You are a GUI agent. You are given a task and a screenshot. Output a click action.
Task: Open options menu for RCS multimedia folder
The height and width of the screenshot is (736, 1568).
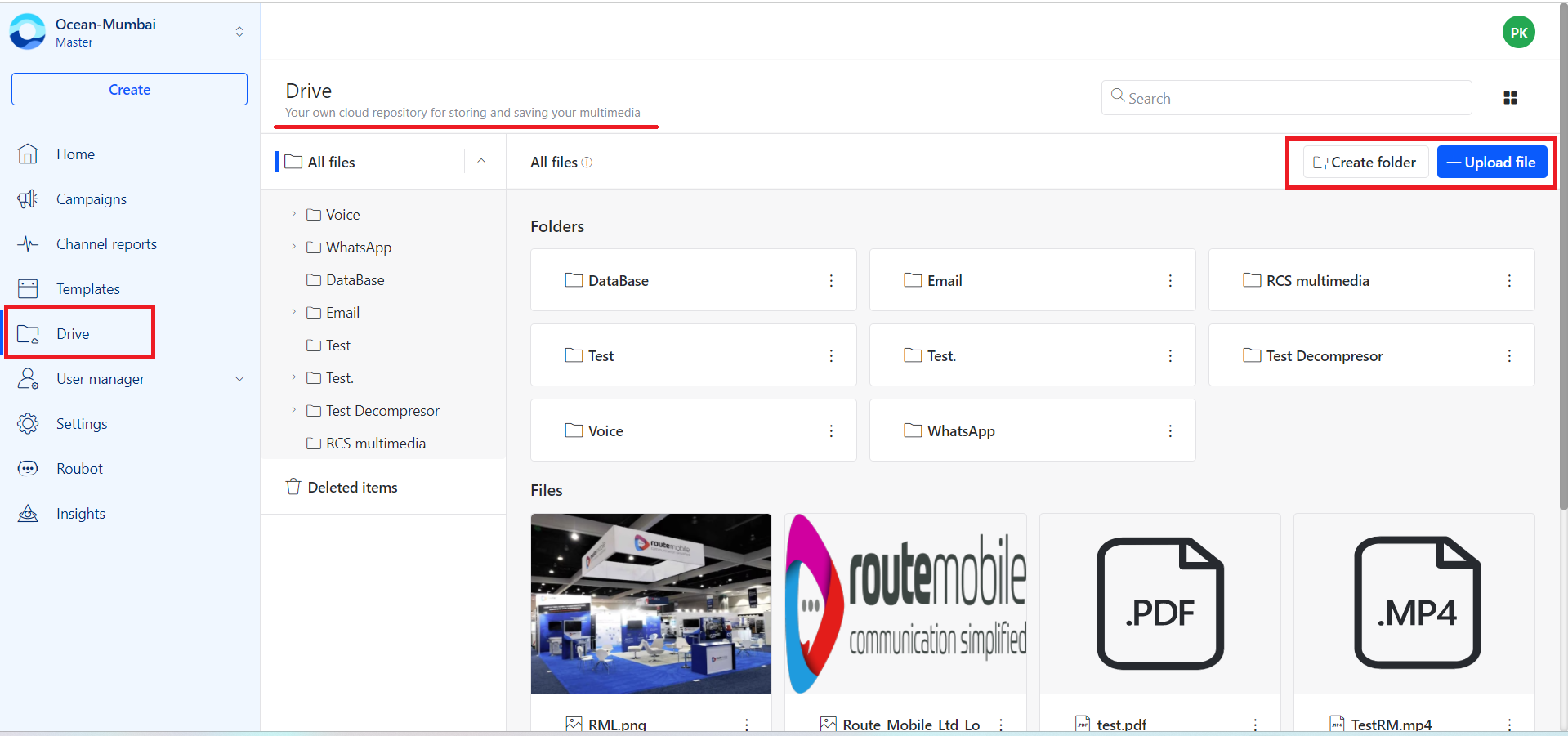(x=1509, y=281)
